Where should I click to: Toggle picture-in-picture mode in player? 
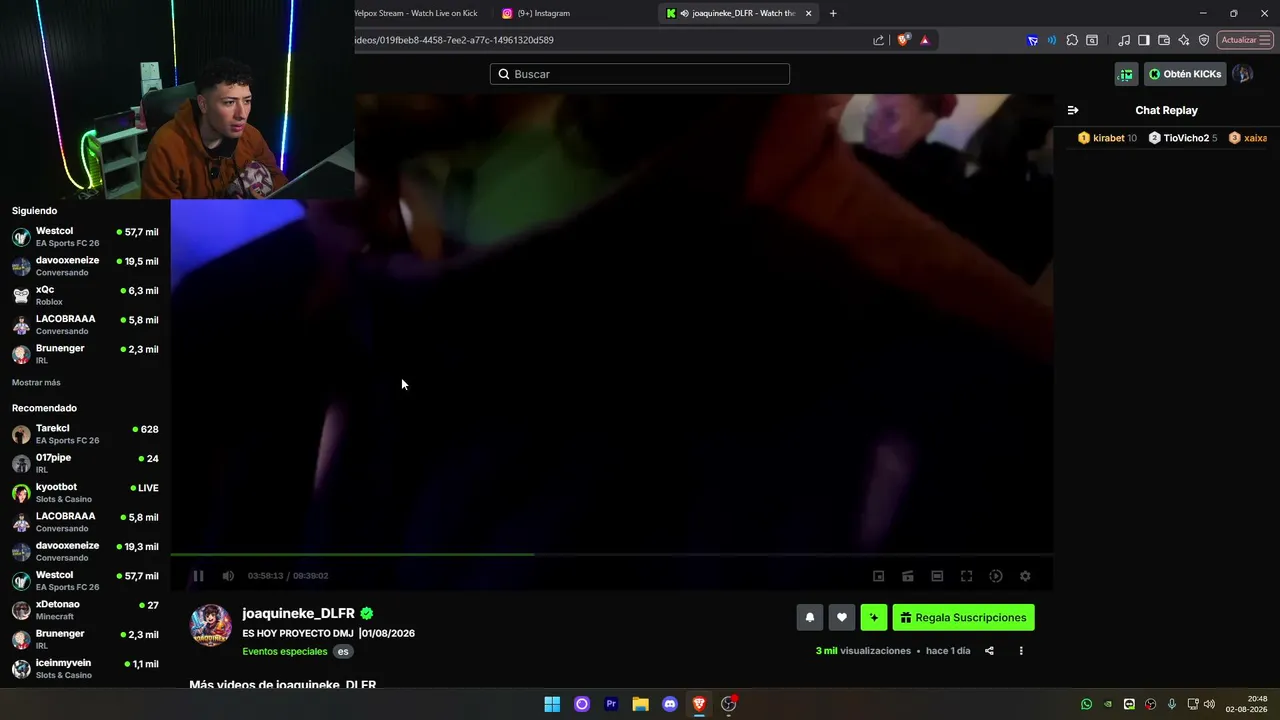(879, 576)
